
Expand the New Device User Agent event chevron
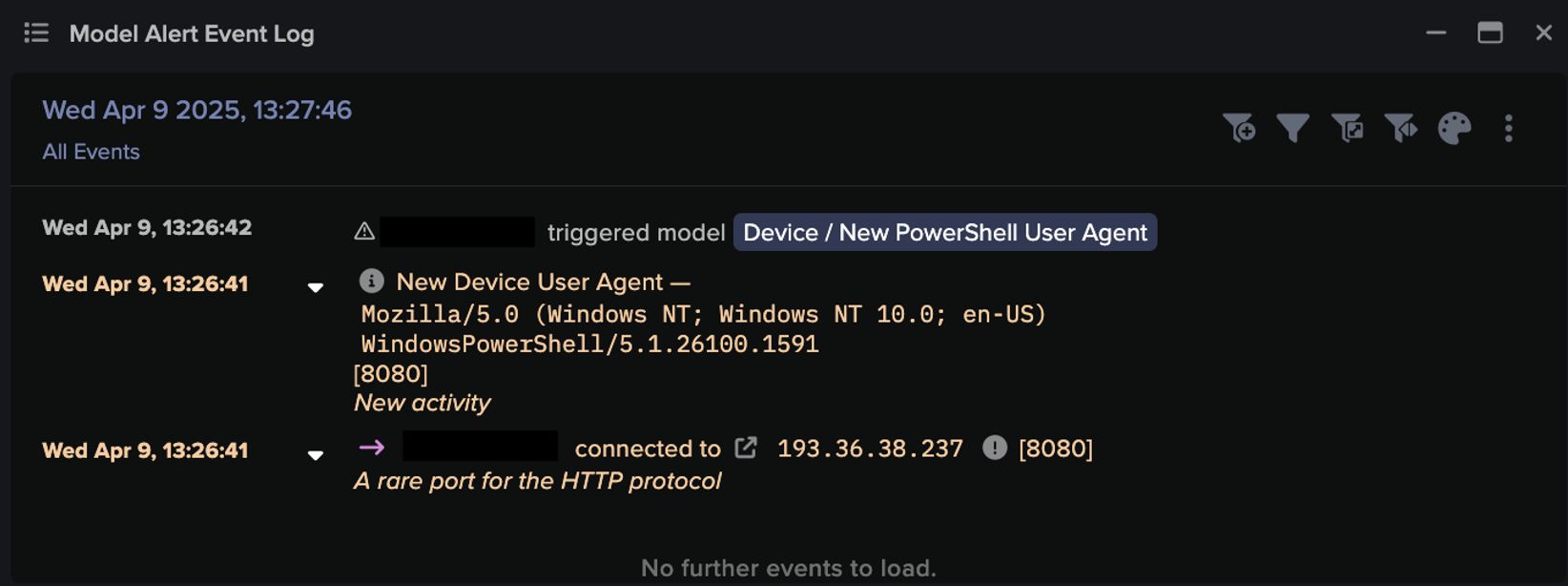coord(317,285)
